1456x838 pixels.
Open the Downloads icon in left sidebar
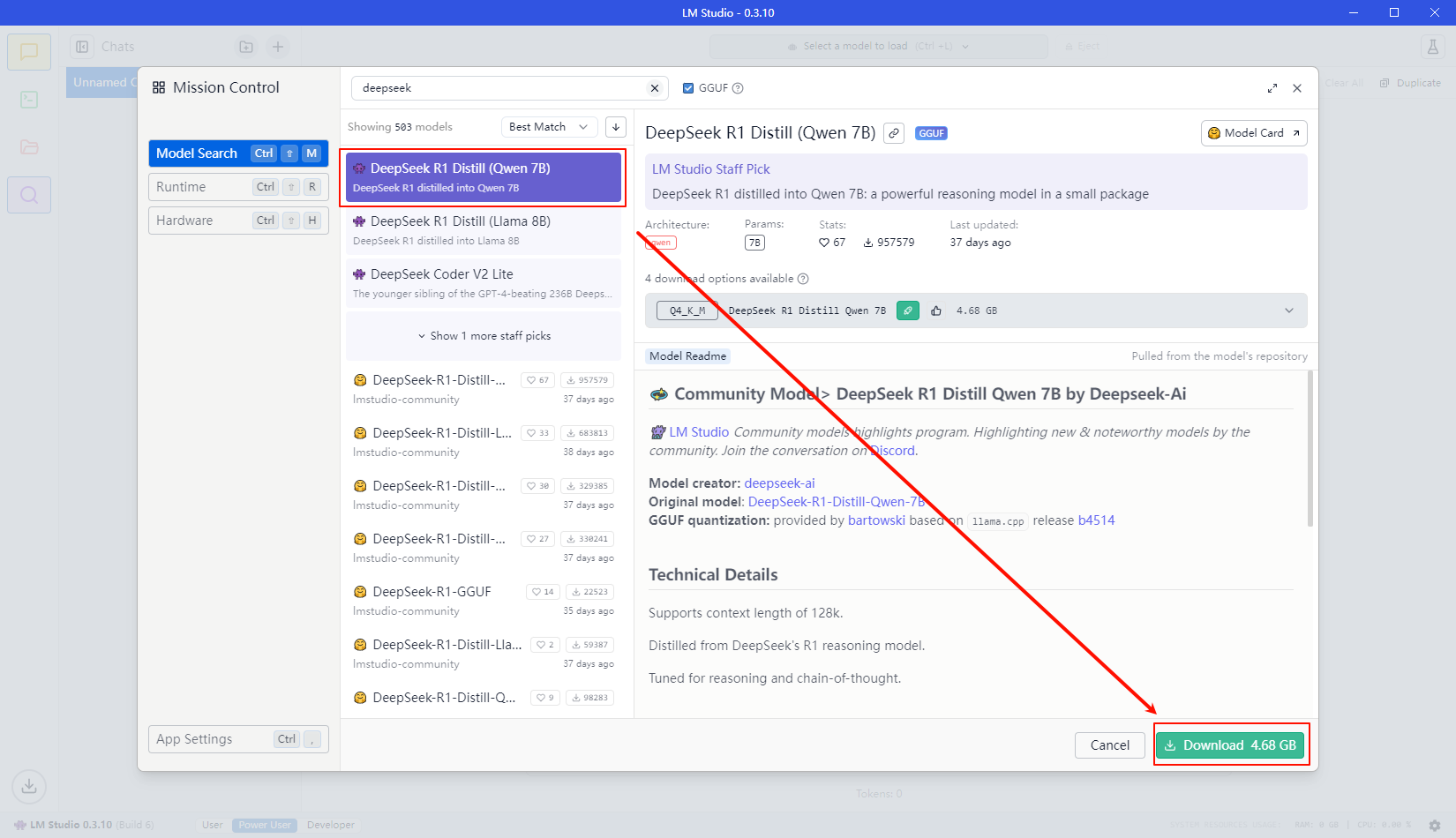point(29,786)
